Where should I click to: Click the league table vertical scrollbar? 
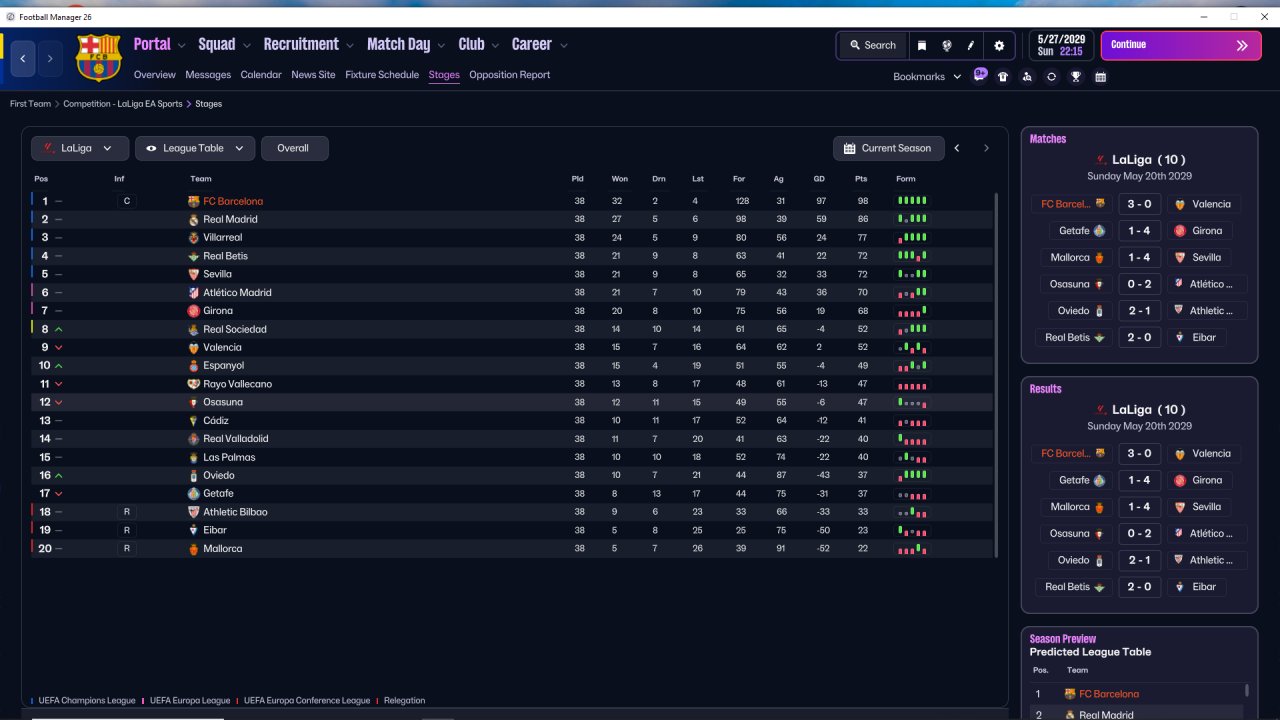[997, 375]
